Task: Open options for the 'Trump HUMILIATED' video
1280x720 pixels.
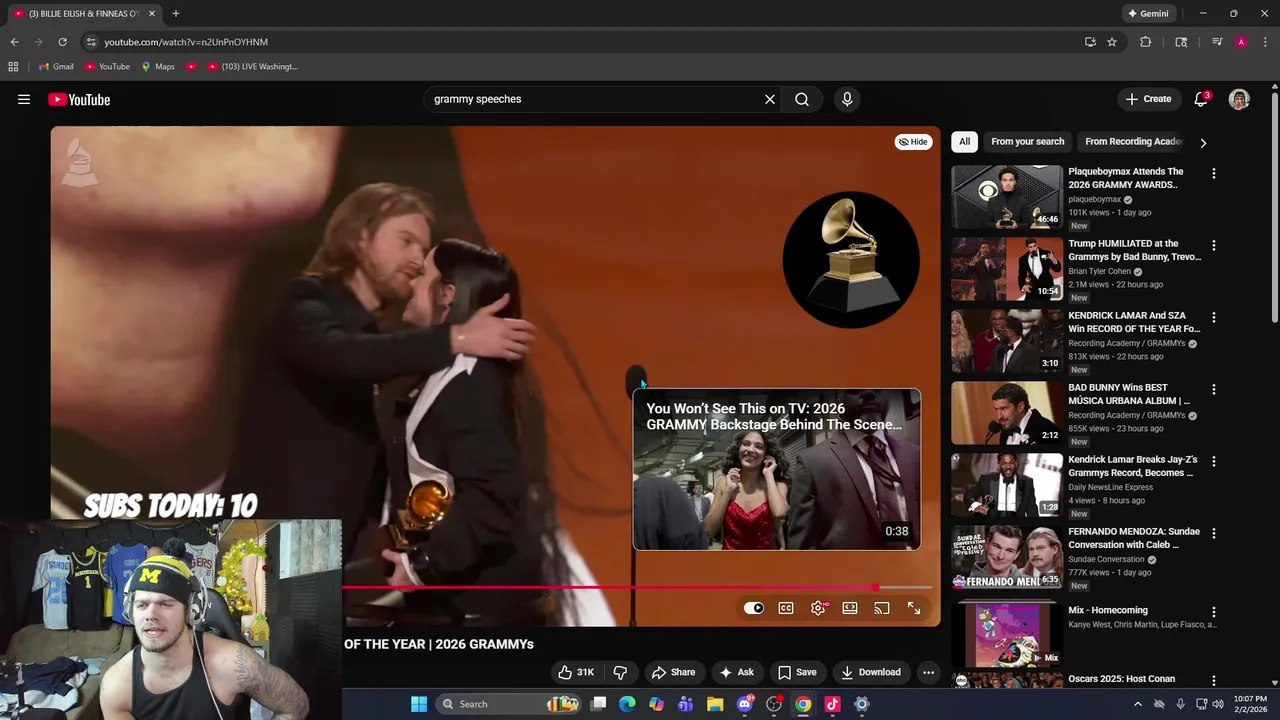Action: pyautogui.click(x=1214, y=246)
